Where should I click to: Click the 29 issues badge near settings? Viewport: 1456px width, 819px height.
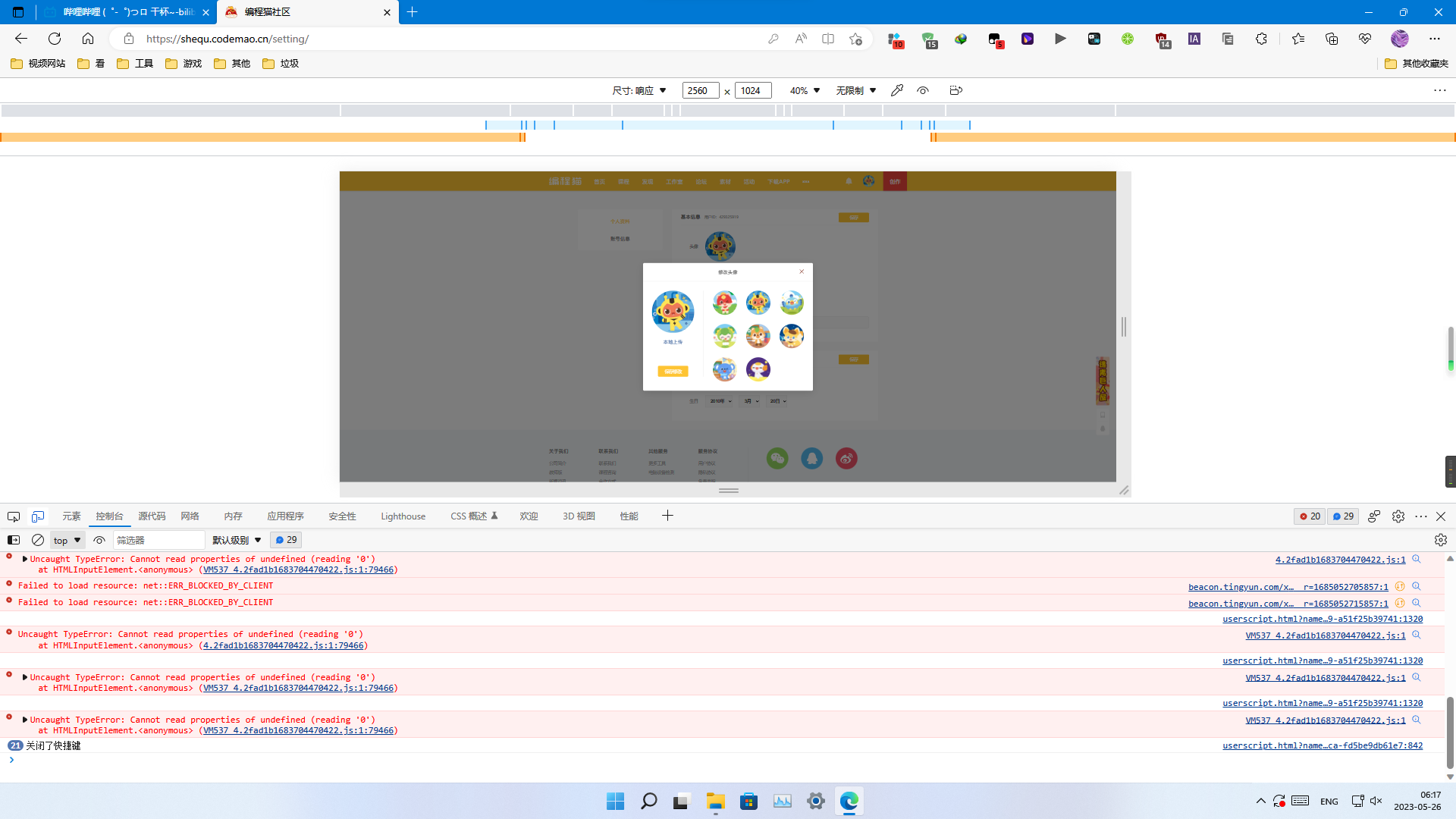(x=1343, y=516)
